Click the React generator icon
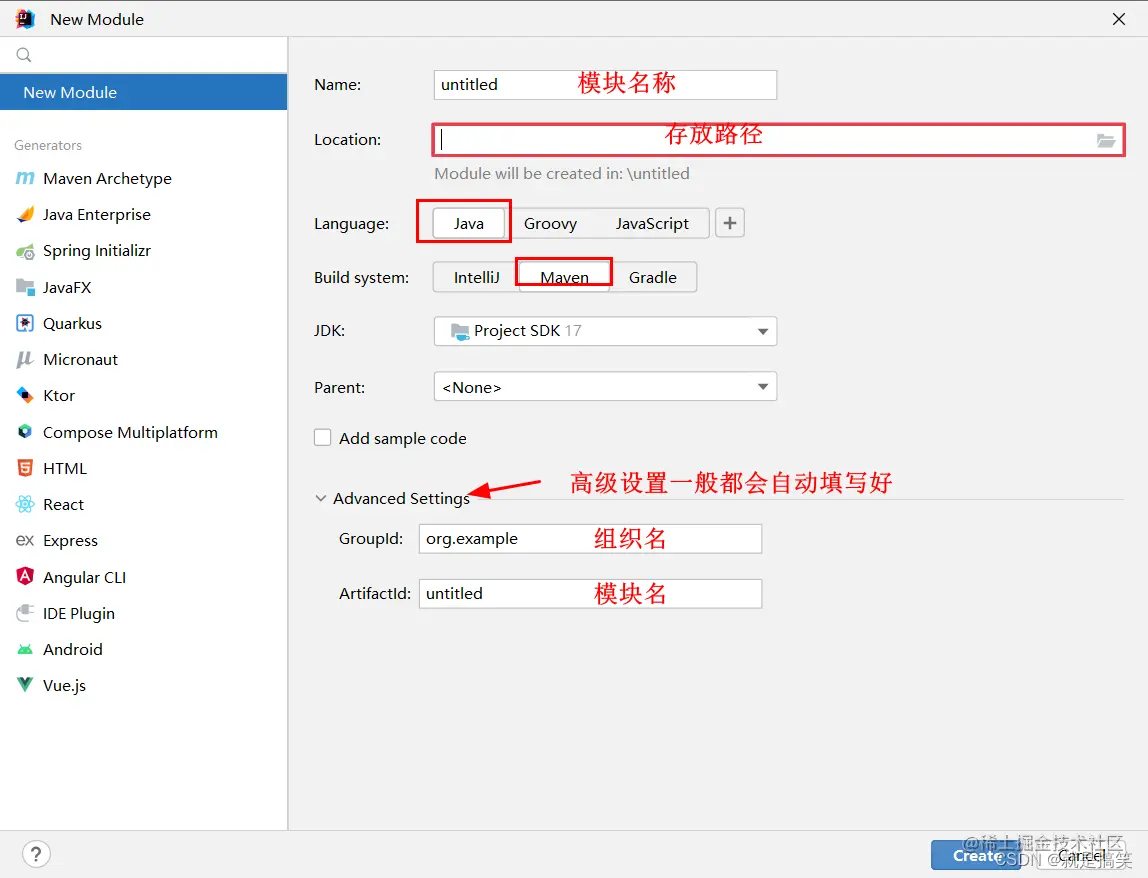The height and width of the screenshot is (878, 1148). click(25, 504)
